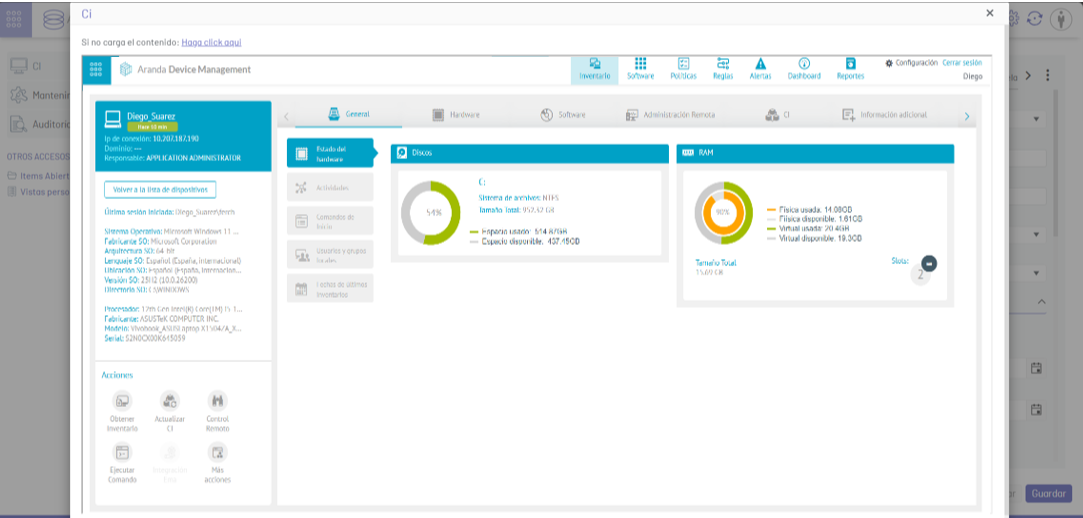
Task: Expand Más acciones options
Action: (217, 453)
